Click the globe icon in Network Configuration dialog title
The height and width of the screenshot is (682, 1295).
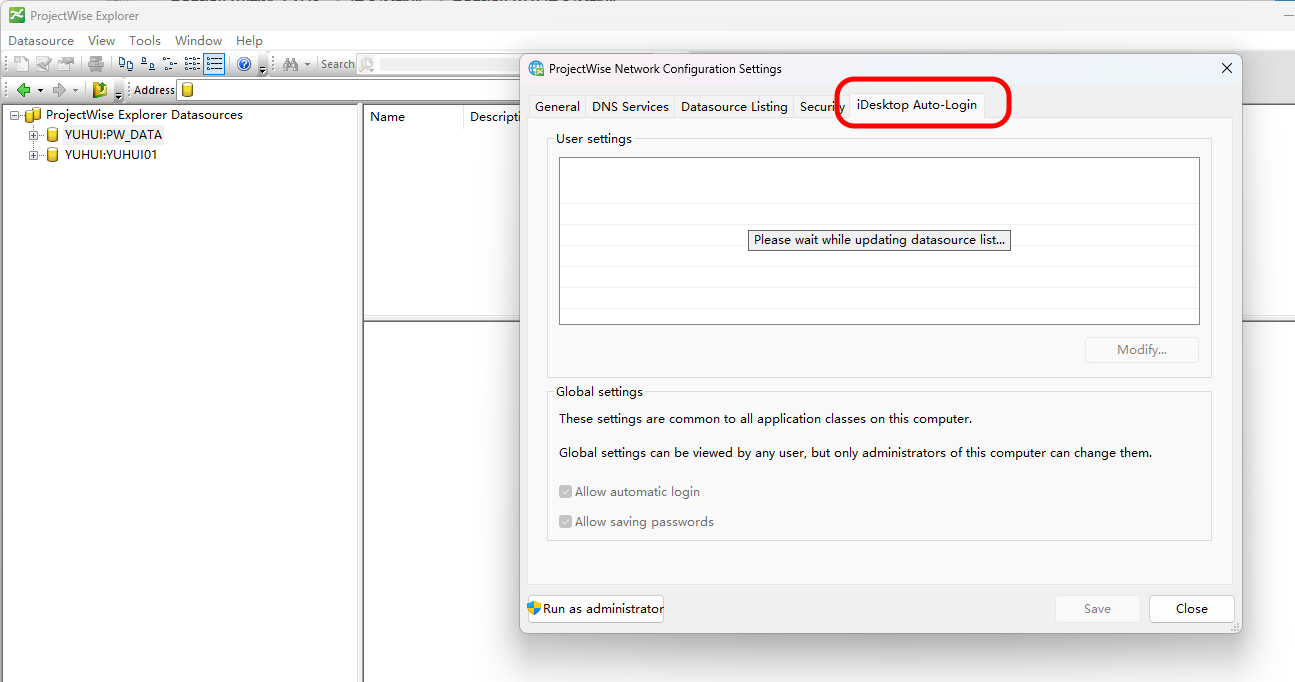point(537,69)
